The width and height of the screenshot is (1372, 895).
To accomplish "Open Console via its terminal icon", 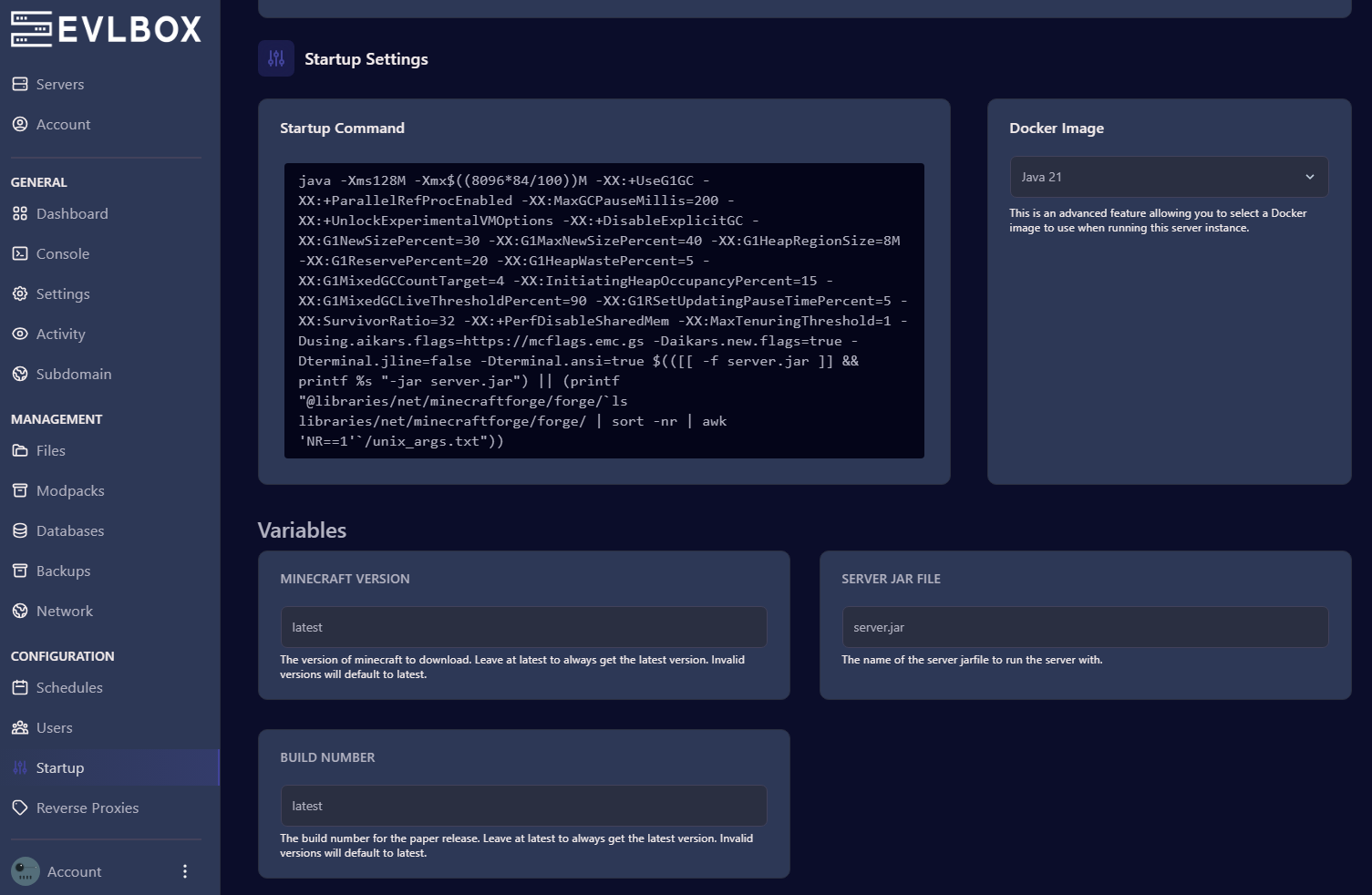I will click(20, 253).
